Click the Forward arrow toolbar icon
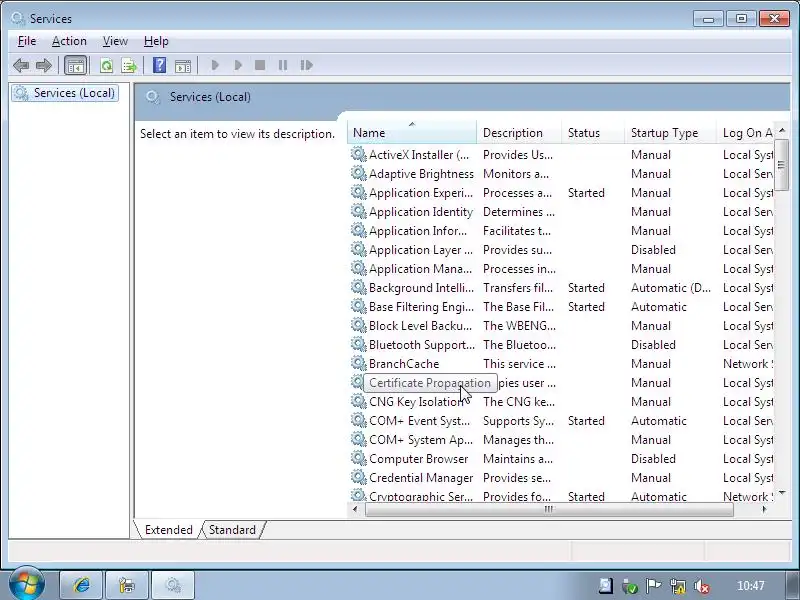 (44, 65)
